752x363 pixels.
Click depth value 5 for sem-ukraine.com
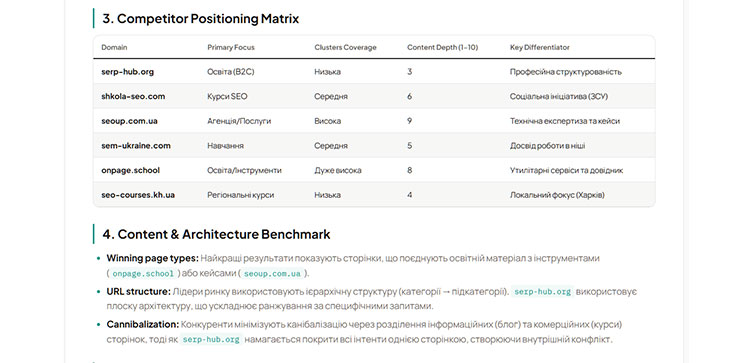[409, 146]
